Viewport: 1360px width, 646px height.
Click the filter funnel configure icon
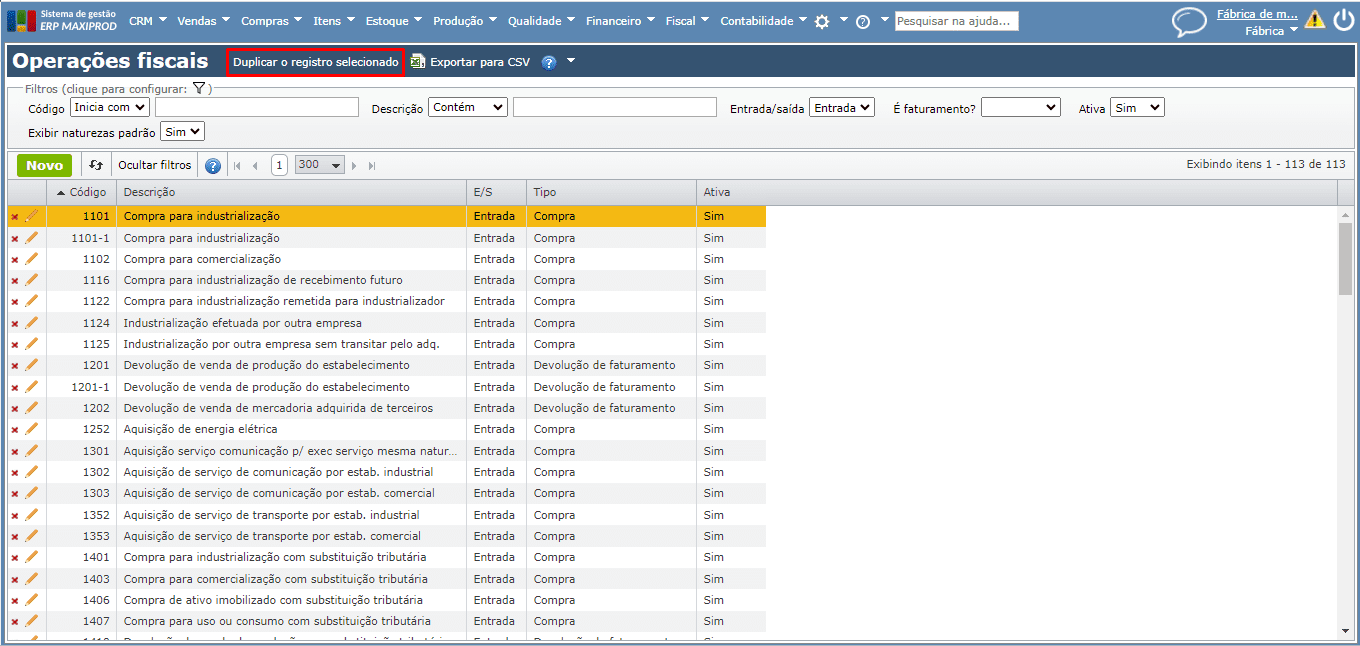coord(199,89)
